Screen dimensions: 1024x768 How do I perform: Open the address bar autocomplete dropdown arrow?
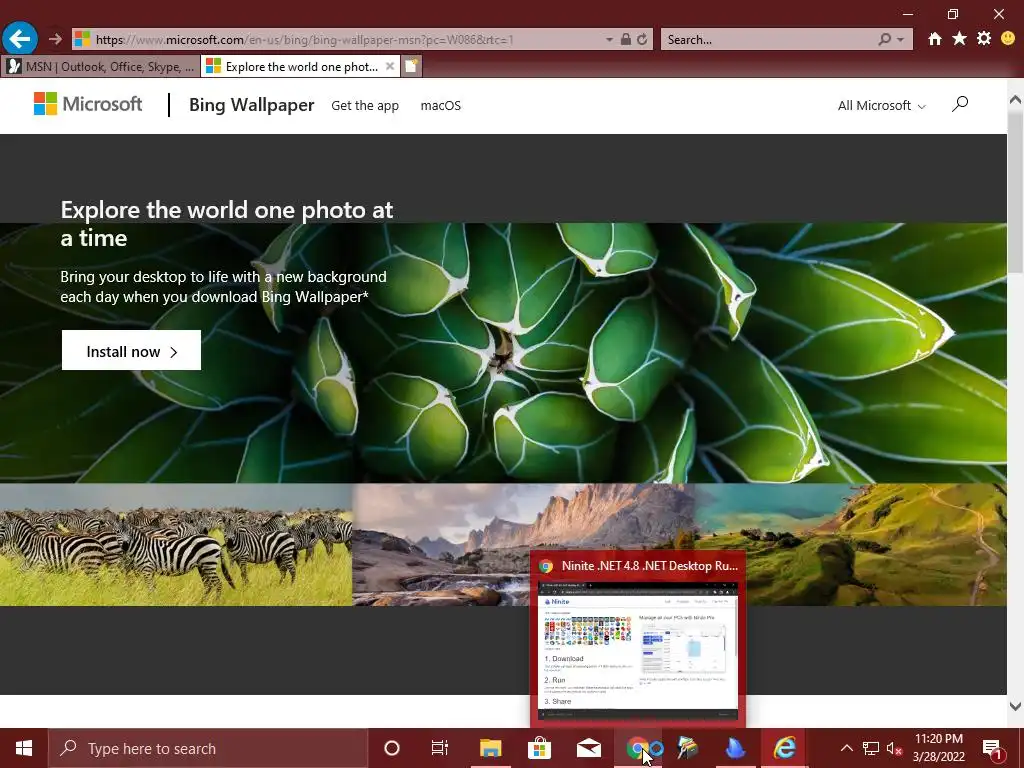[609, 39]
